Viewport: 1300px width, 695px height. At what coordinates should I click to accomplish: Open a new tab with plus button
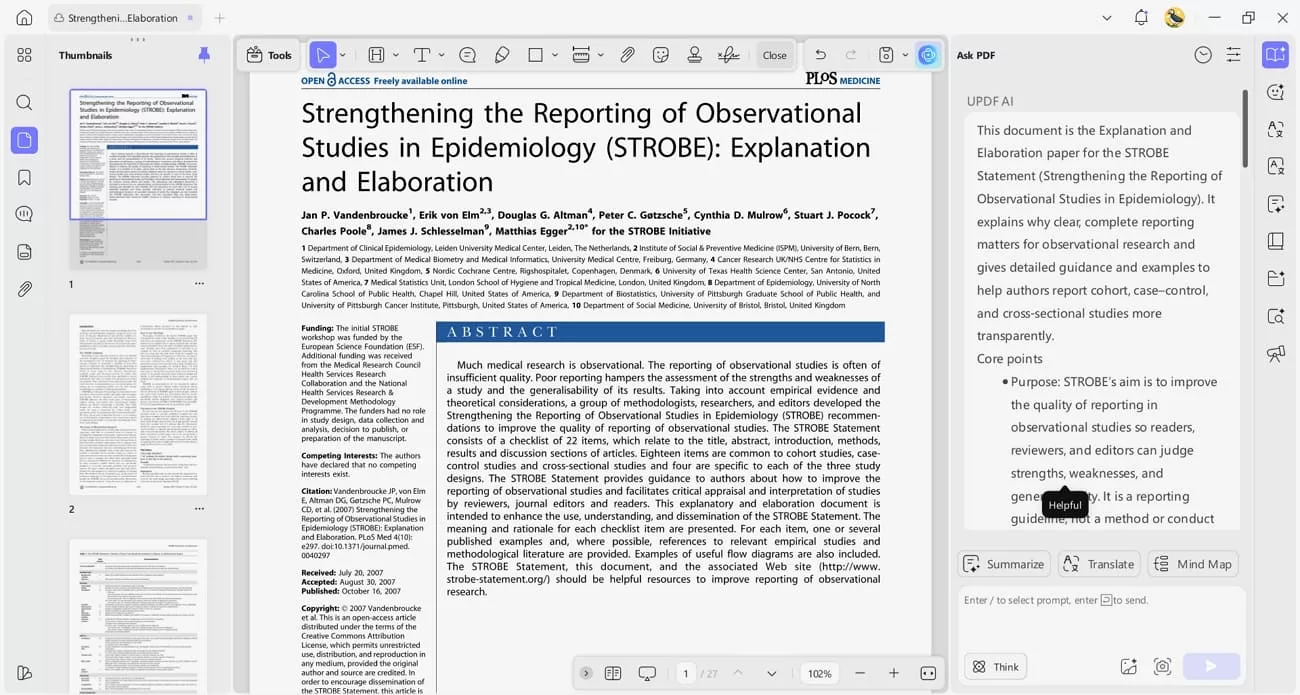click(x=220, y=18)
